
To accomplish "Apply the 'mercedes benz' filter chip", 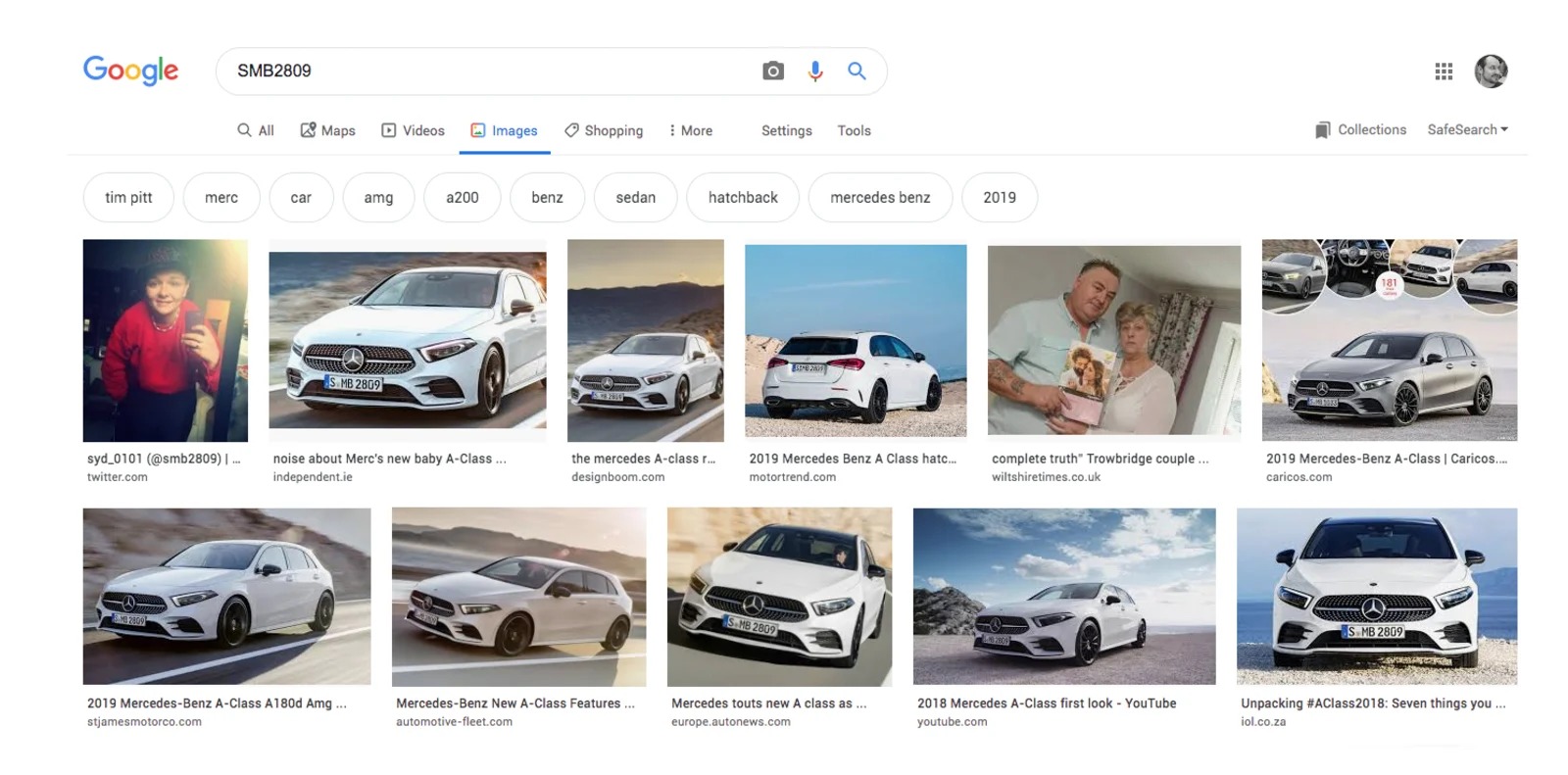I will click(880, 197).
